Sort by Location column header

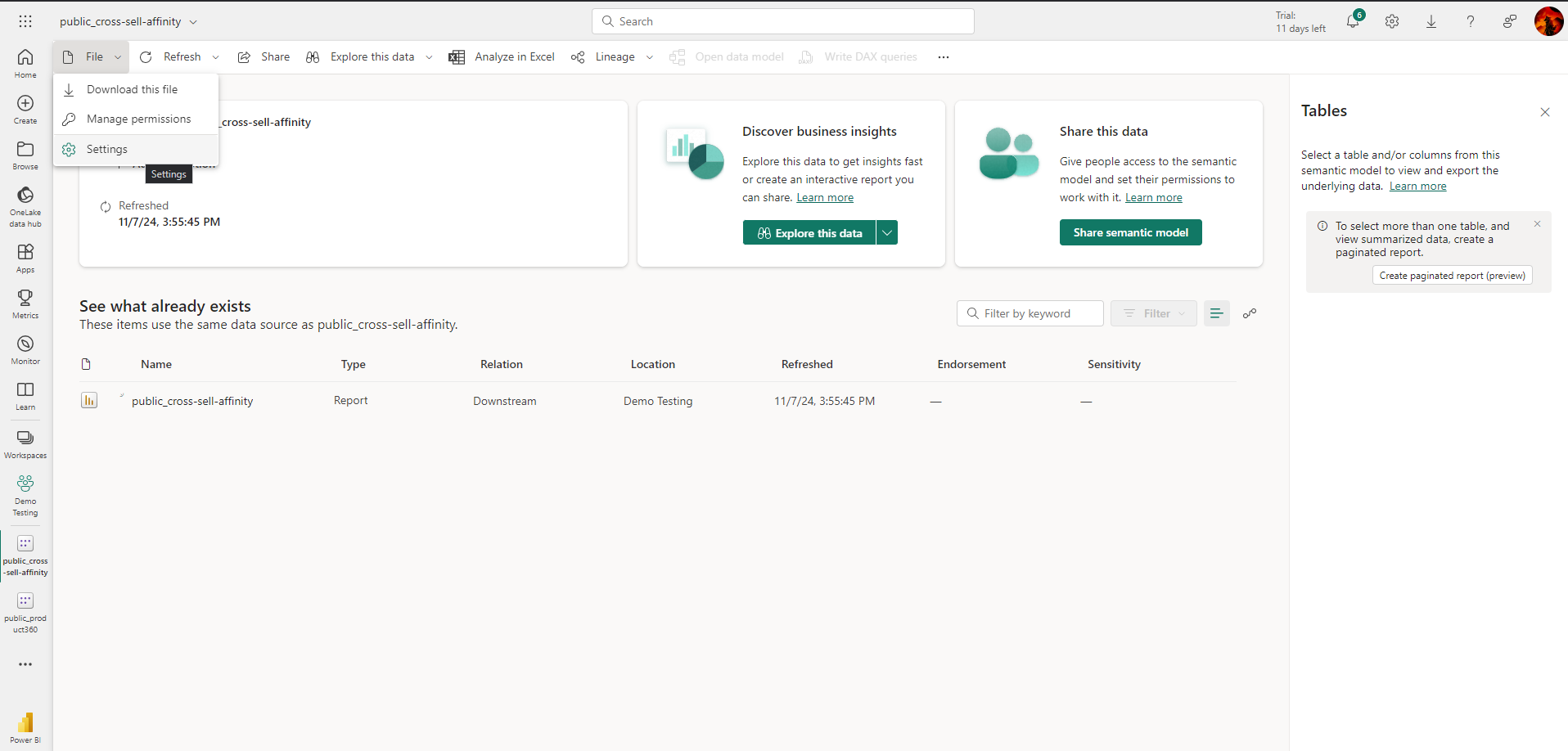[x=653, y=364]
